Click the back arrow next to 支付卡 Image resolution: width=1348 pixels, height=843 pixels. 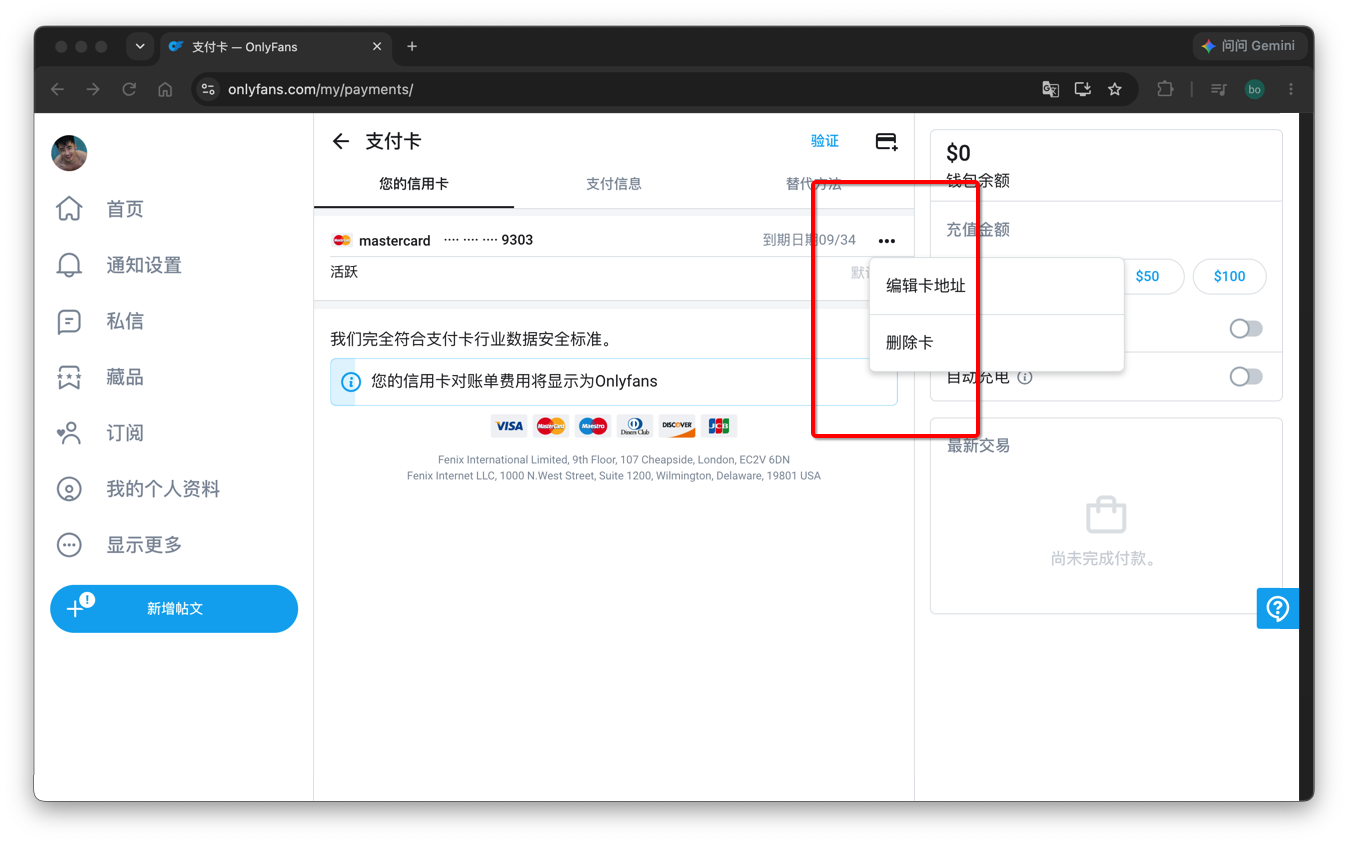tap(341, 141)
